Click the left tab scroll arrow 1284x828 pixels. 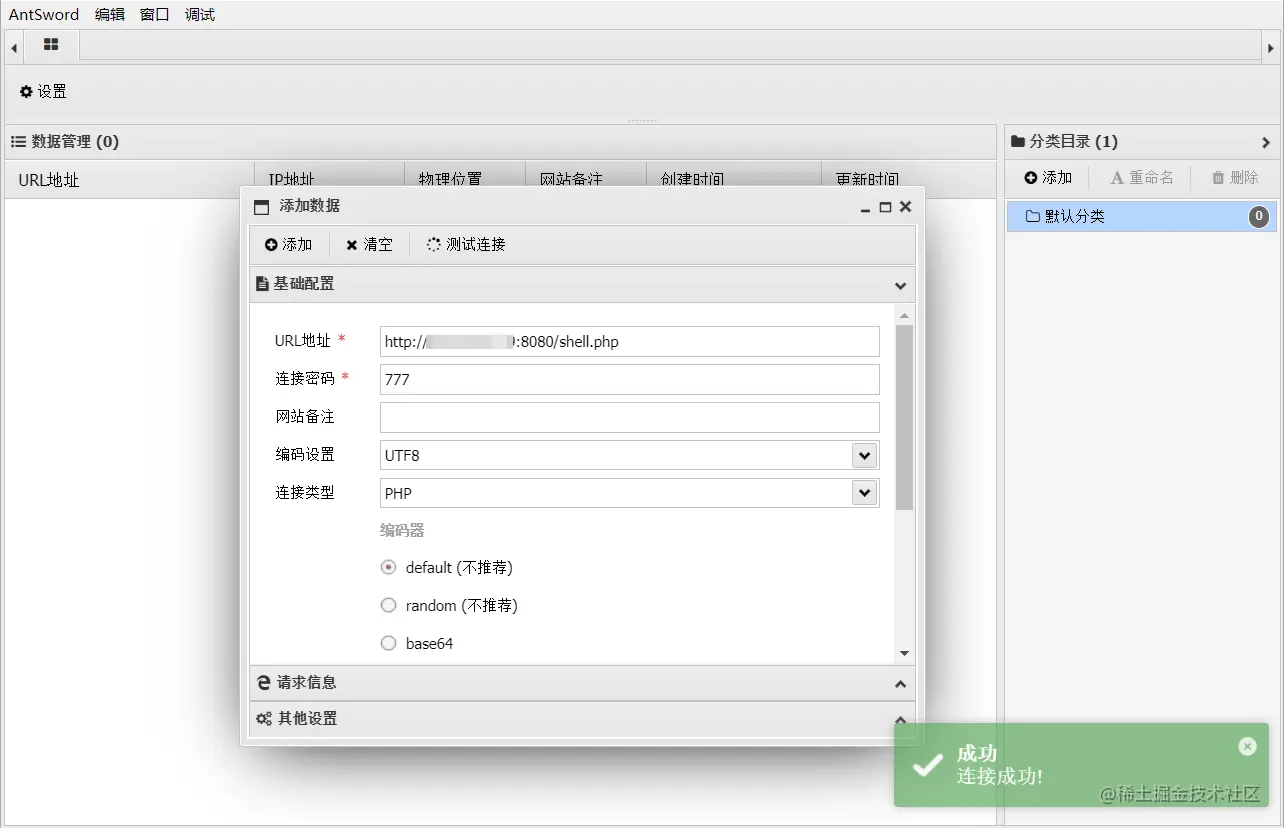(x=14, y=47)
